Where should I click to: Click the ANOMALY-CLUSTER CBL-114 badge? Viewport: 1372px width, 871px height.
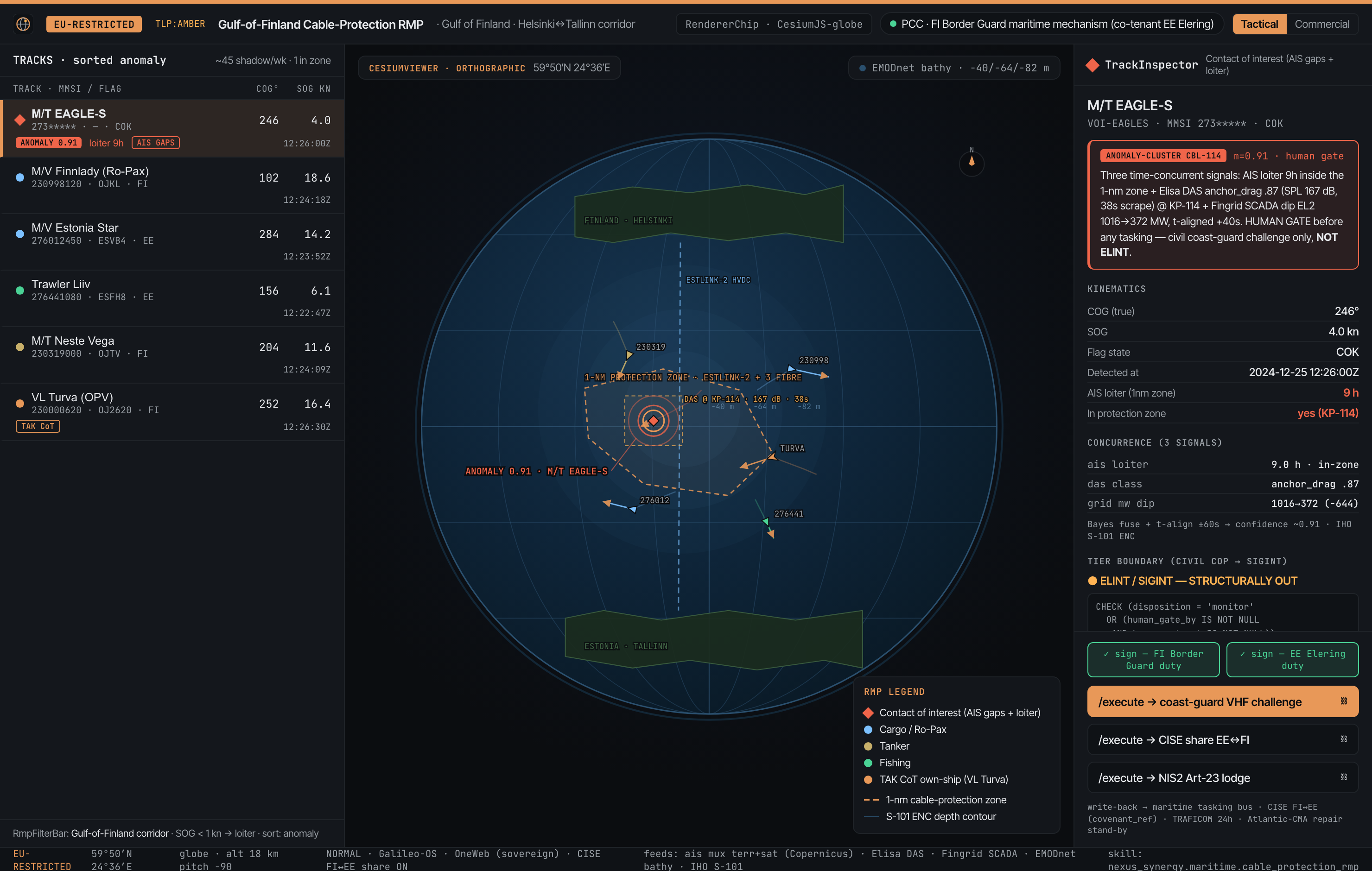(x=1163, y=156)
